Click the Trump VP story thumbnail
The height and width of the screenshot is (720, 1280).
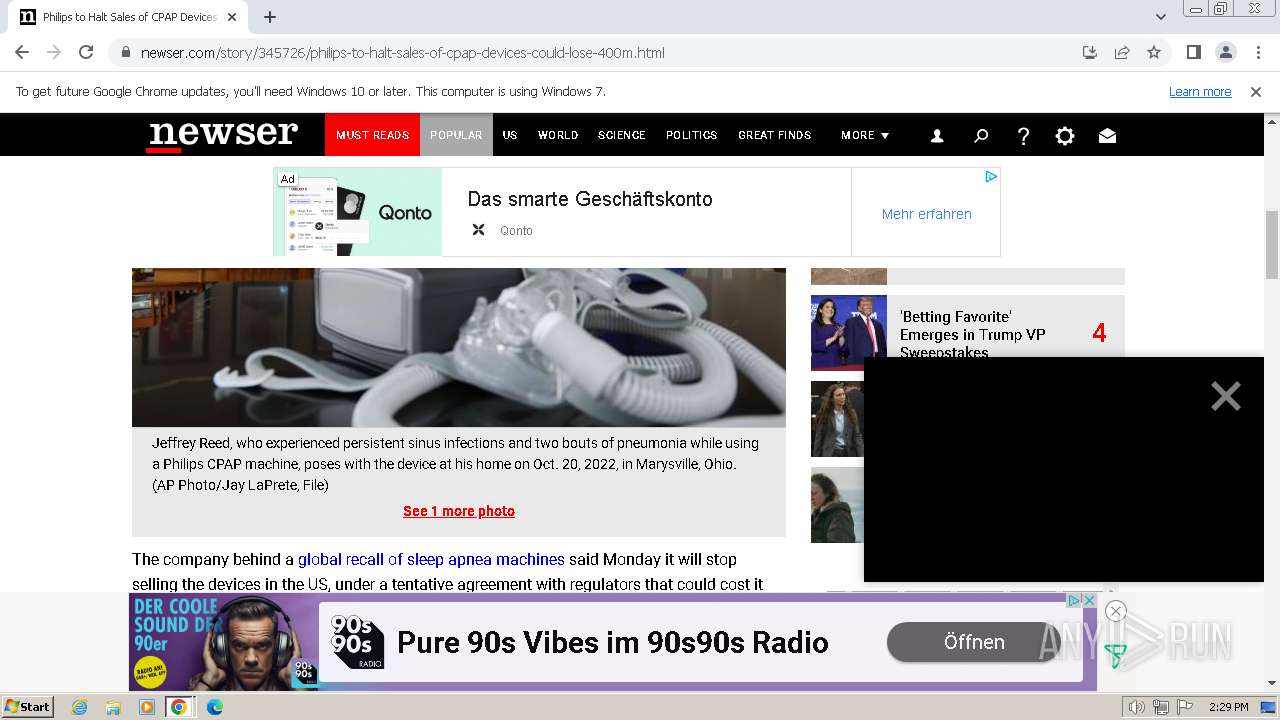(x=849, y=333)
